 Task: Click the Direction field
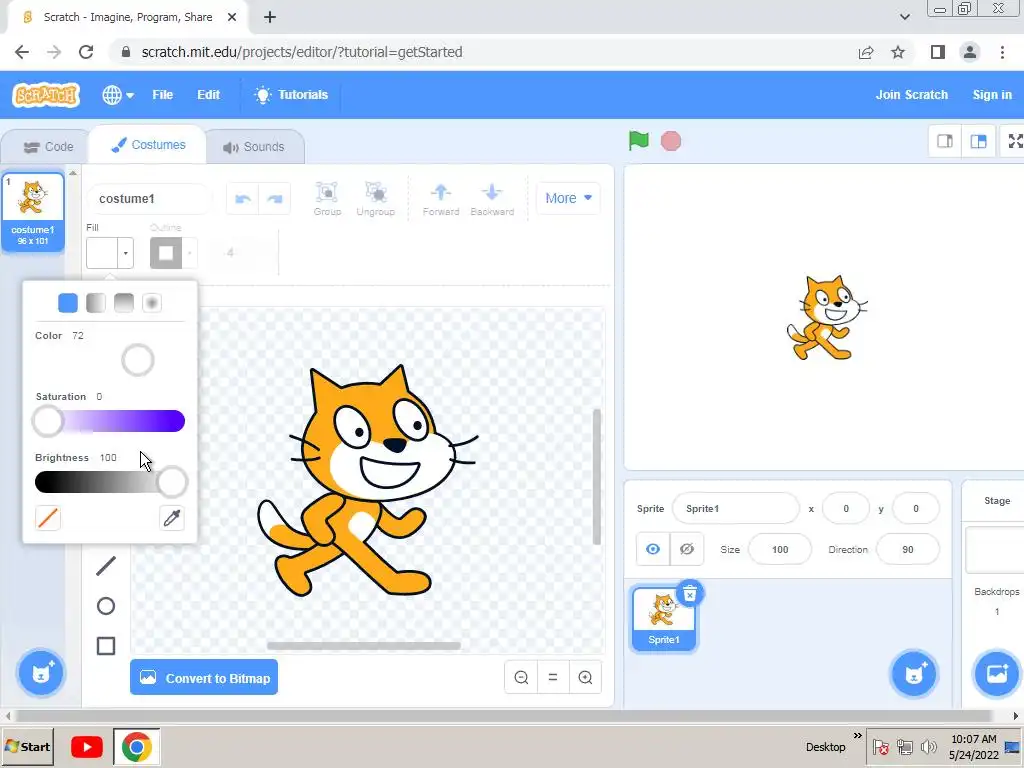(908, 549)
